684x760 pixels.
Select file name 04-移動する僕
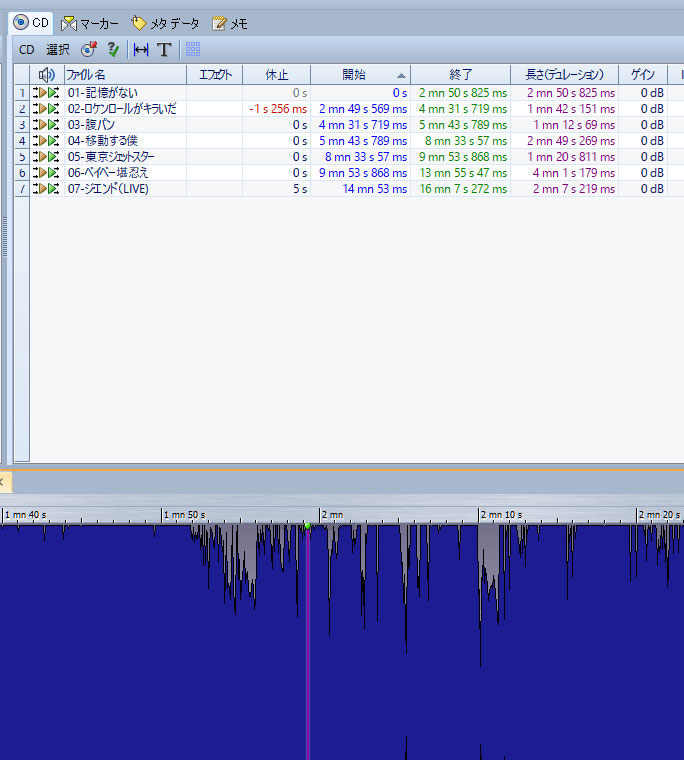[x=103, y=141]
